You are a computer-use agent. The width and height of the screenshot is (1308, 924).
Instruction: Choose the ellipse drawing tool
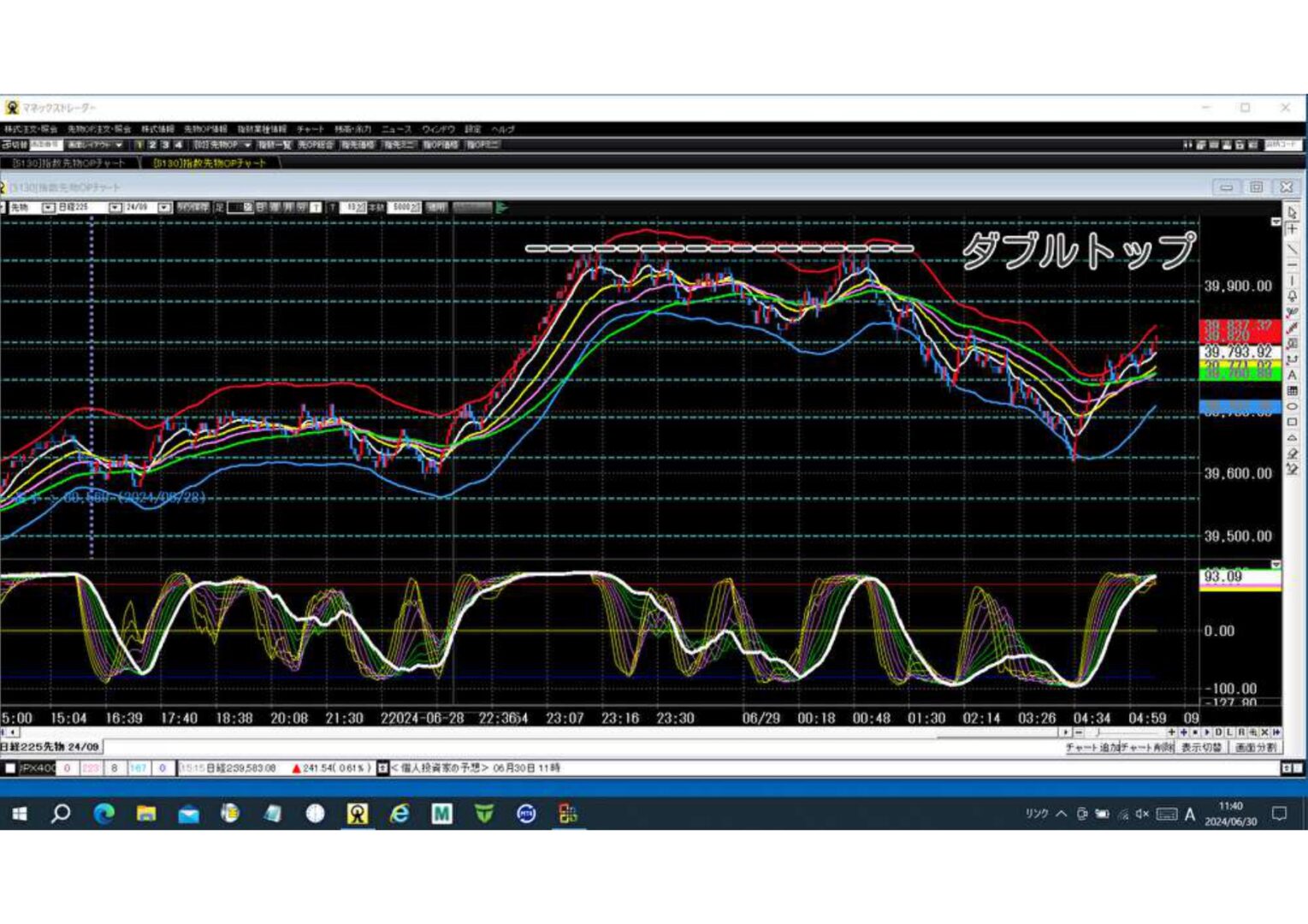(x=1292, y=406)
